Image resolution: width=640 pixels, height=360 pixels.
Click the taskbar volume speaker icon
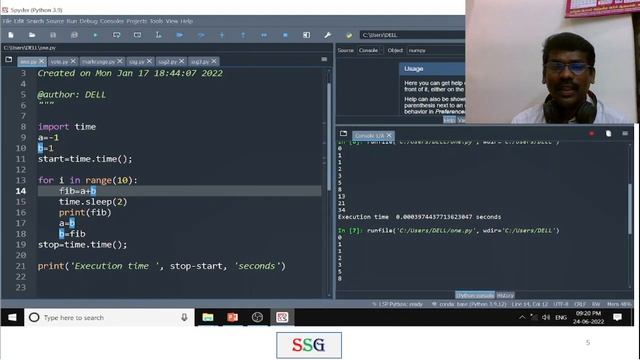tap(546, 317)
